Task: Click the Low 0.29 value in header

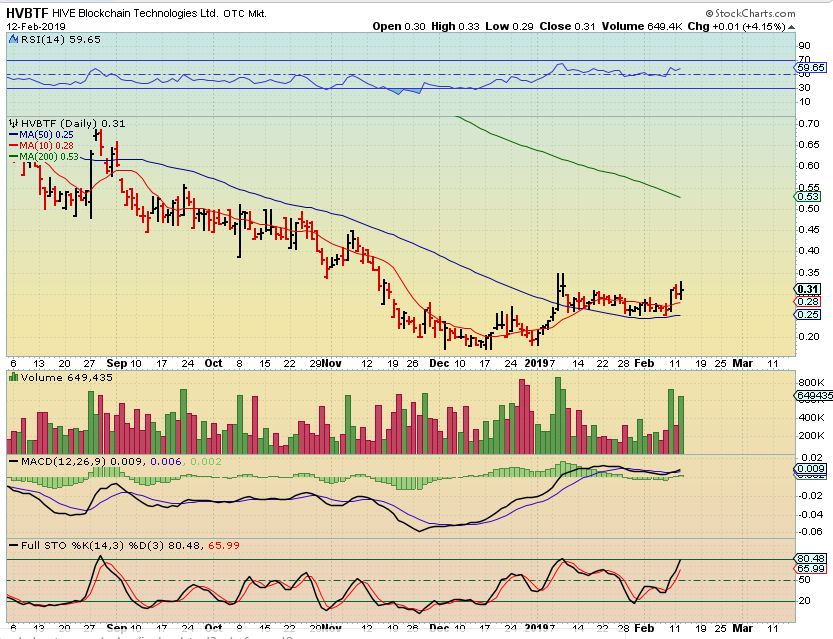Action: point(509,27)
